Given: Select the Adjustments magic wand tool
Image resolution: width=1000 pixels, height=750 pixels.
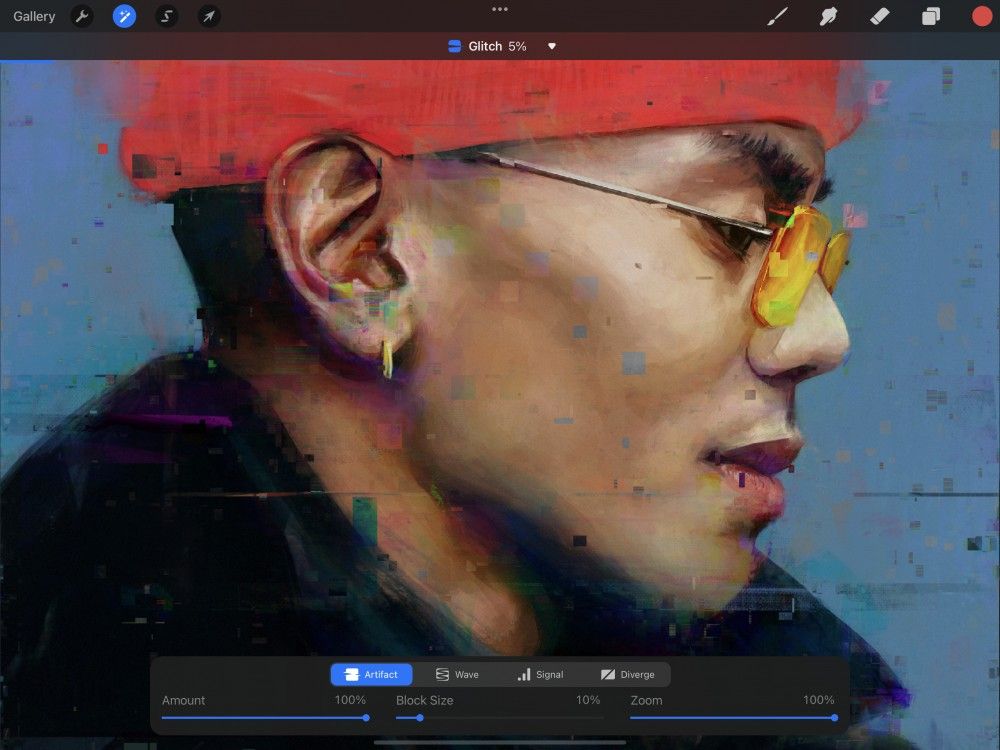Looking at the screenshot, I should (124, 16).
